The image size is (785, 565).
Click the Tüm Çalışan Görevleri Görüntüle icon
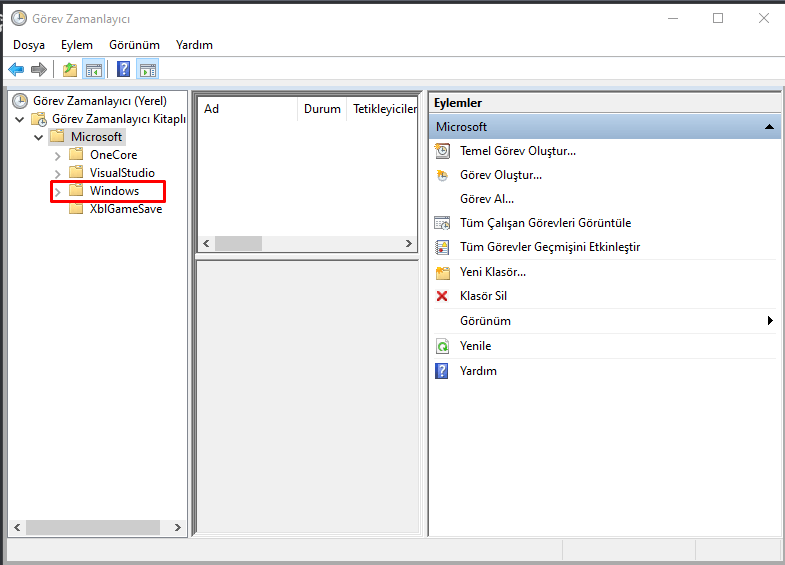tap(442, 223)
